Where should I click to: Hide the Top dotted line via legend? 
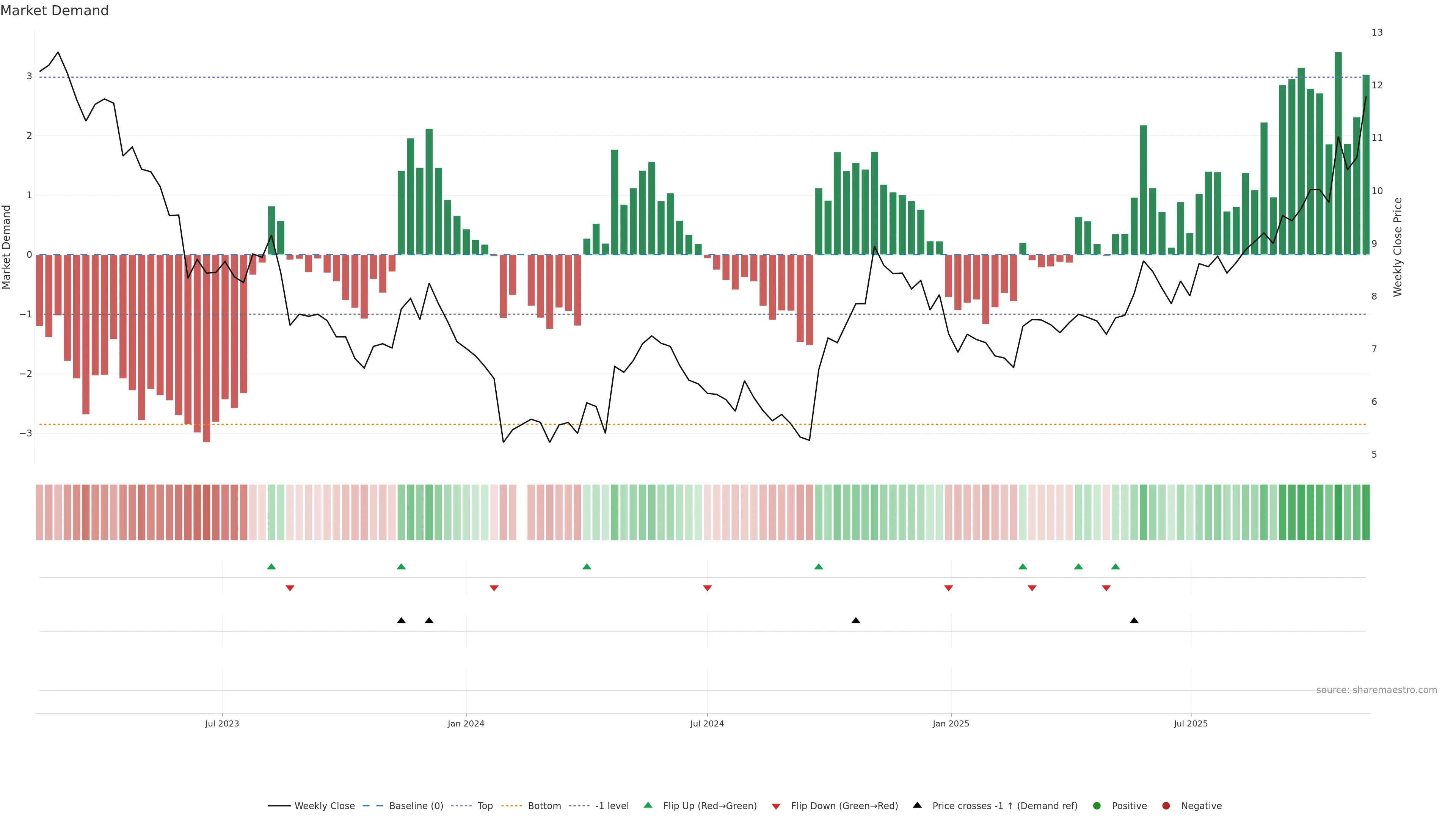coord(485,805)
